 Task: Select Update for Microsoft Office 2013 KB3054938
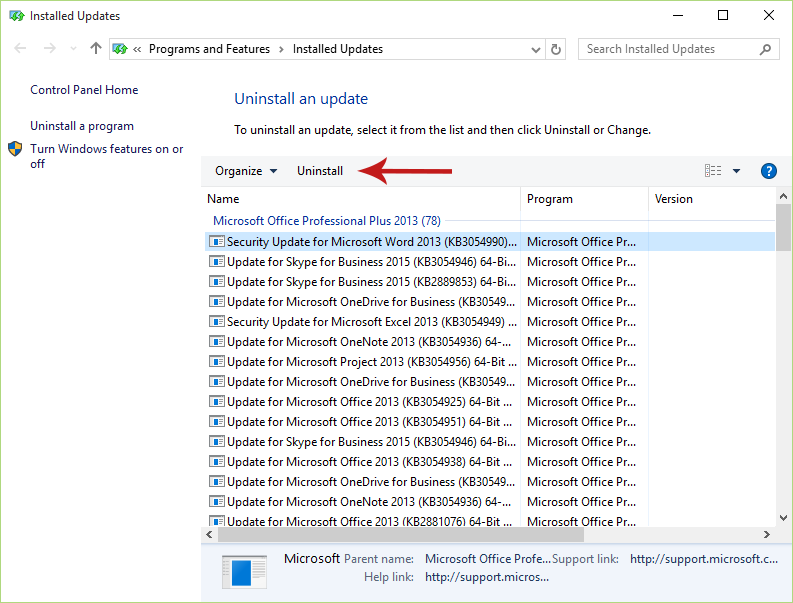[x=490, y=462]
